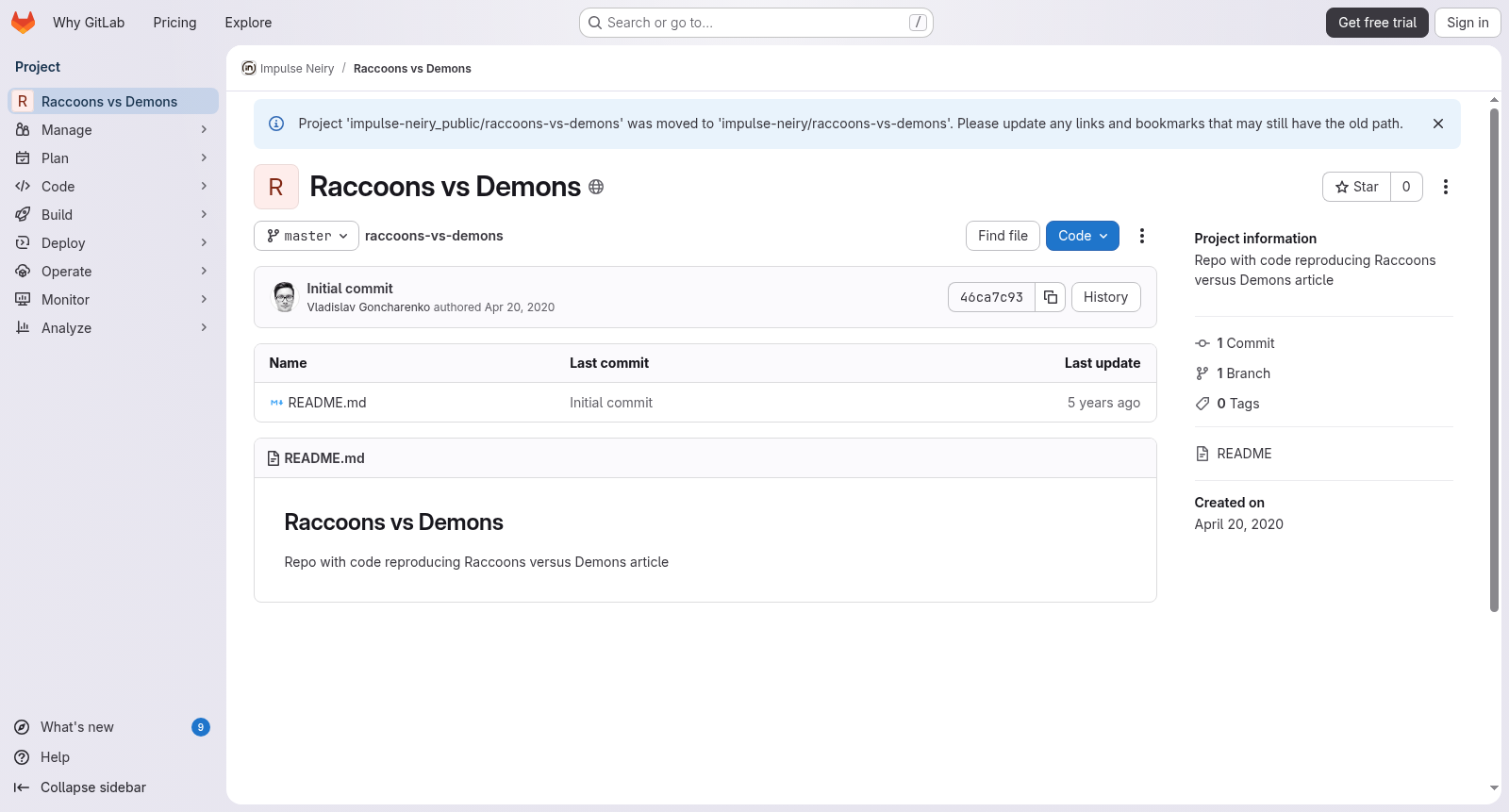Click the Find file button
This screenshot has width=1509, height=812.
1003,236
